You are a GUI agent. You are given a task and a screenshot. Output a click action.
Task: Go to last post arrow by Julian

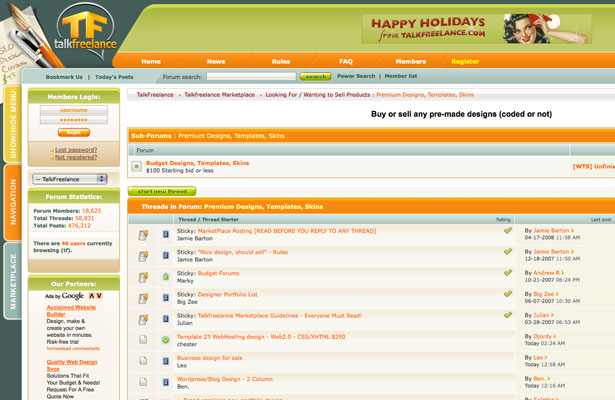(x=552, y=315)
